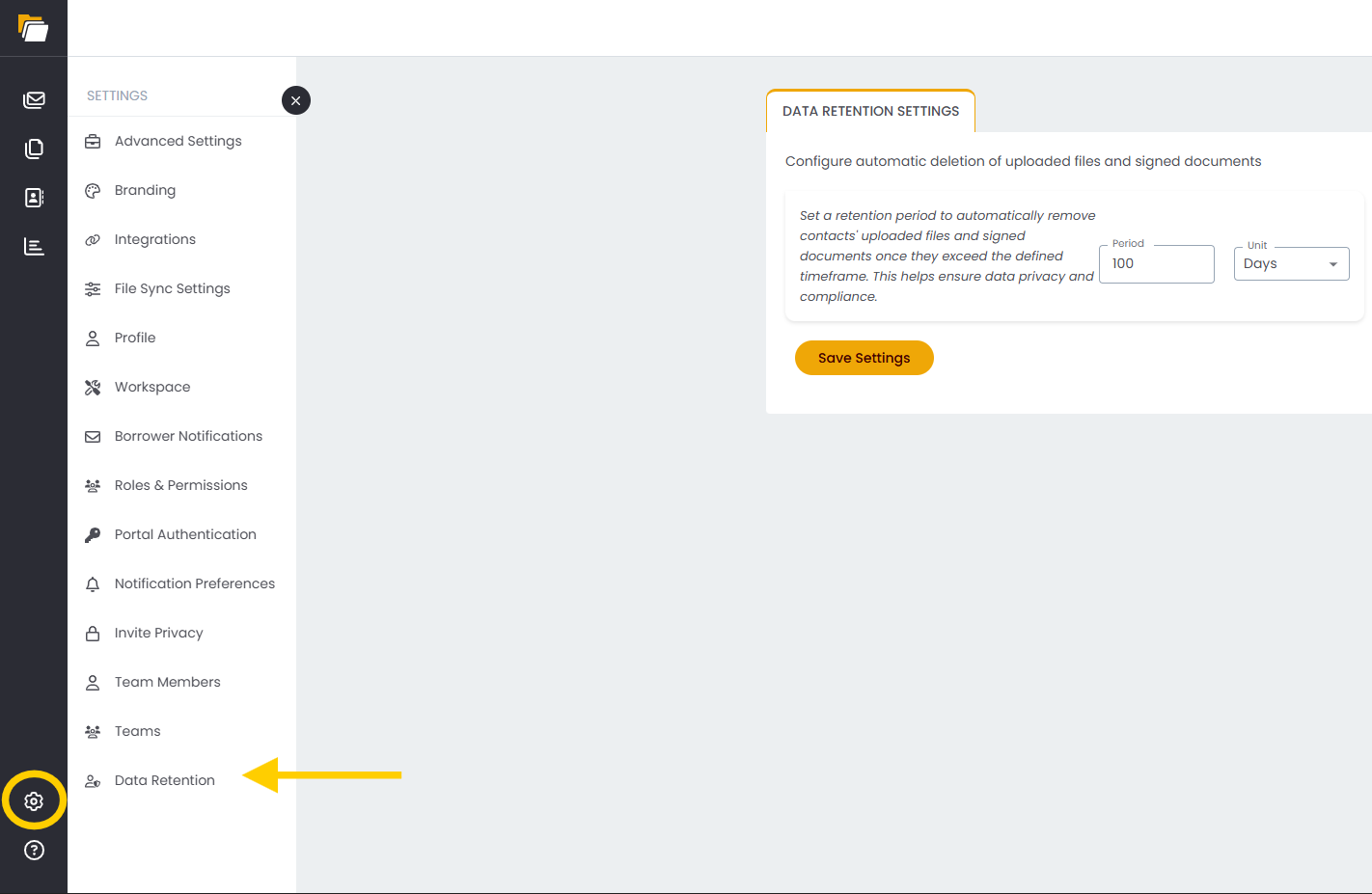Select Data Retention in settings list
This screenshot has height=894, width=1372.
(164, 780)
